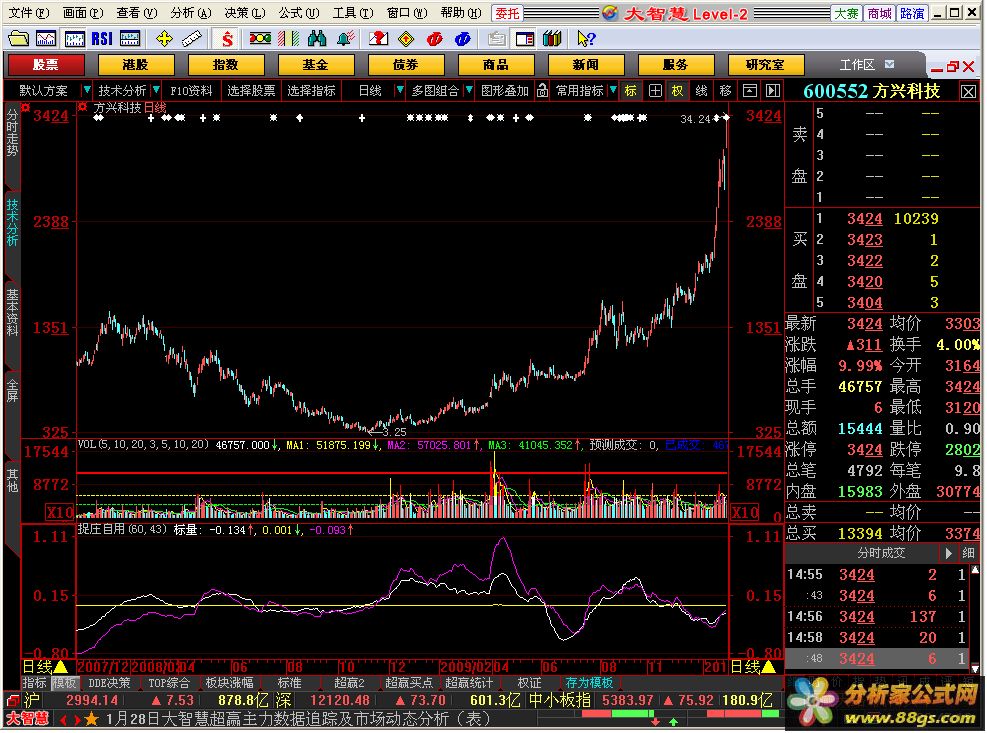Click the yellow diamond up-arrow icon
Image resolution: width=987 pixels, height=733 pixels.
point(407,39)
